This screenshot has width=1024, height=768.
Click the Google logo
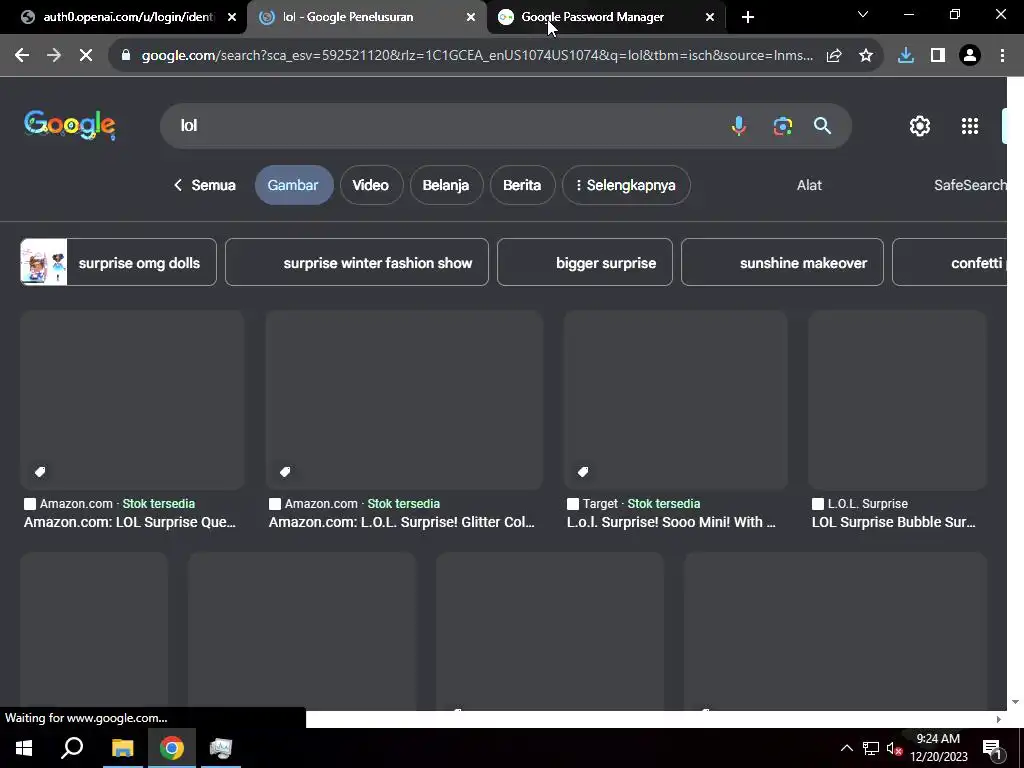click(70, 125)
